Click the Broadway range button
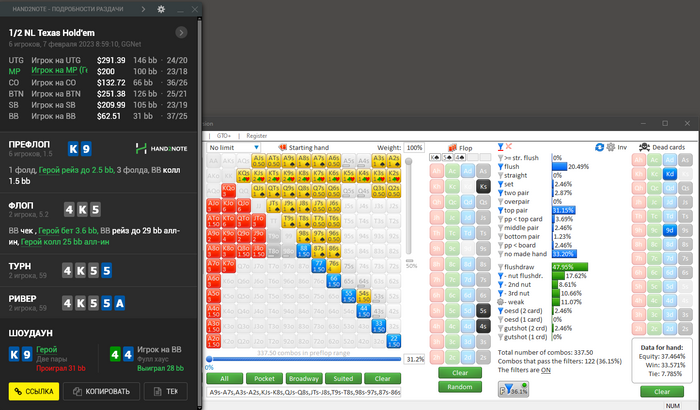The height and width of the screenshot is (410, 700). click(304, 378)
